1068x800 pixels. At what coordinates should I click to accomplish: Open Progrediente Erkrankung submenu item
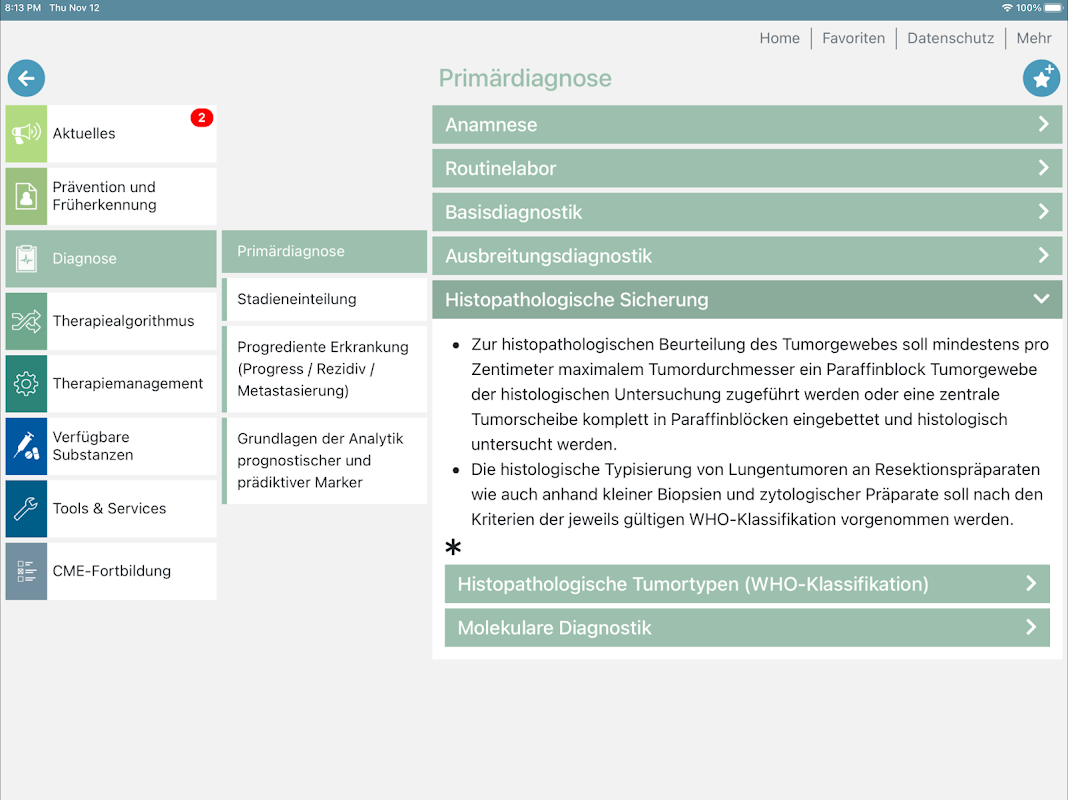coord(324,369)
